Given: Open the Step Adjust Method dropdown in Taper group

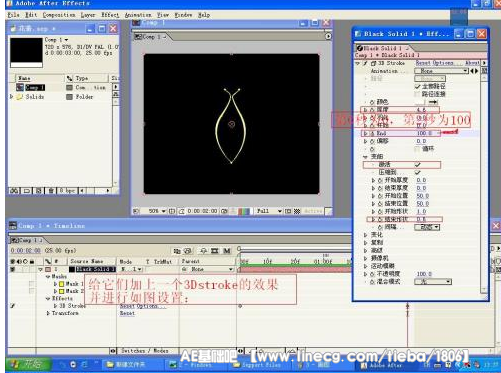Looking at the screenshot, I should [427, 227].
